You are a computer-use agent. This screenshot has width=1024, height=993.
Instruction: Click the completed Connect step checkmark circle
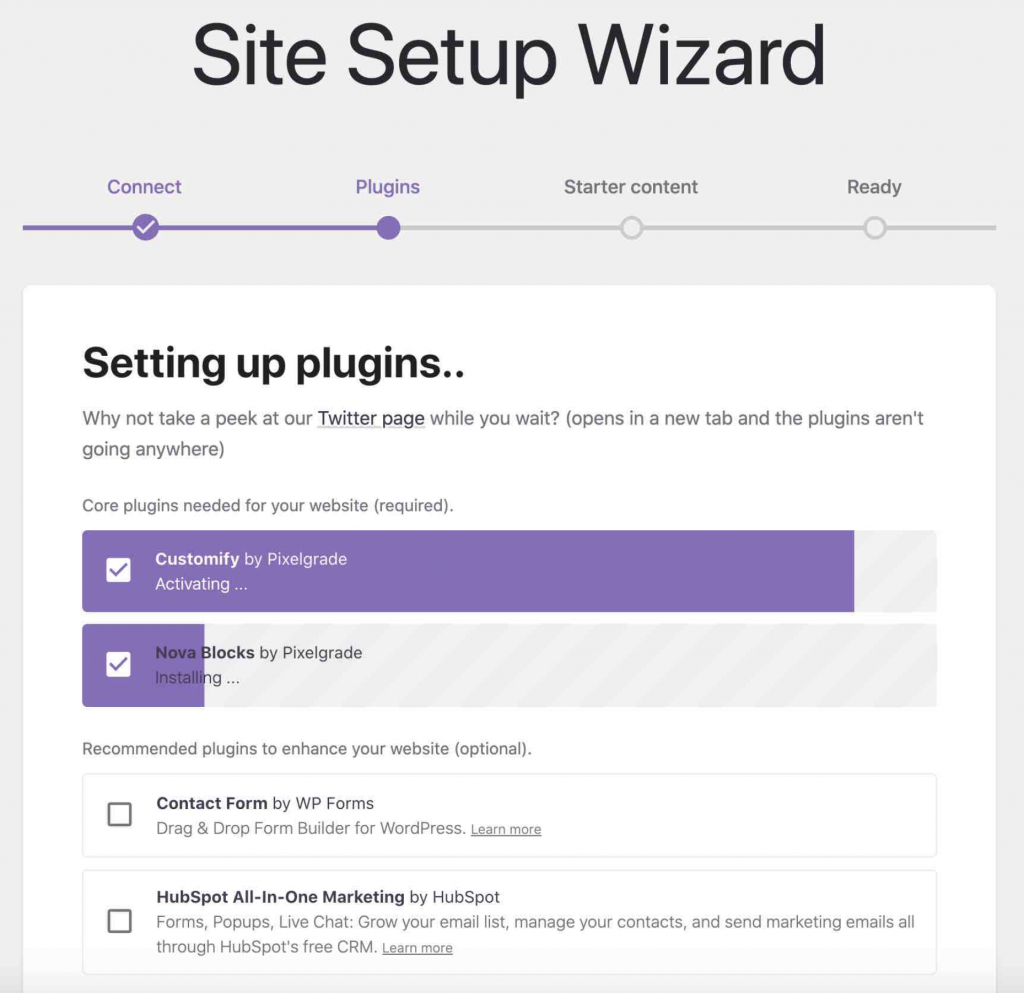pos(145,227)
